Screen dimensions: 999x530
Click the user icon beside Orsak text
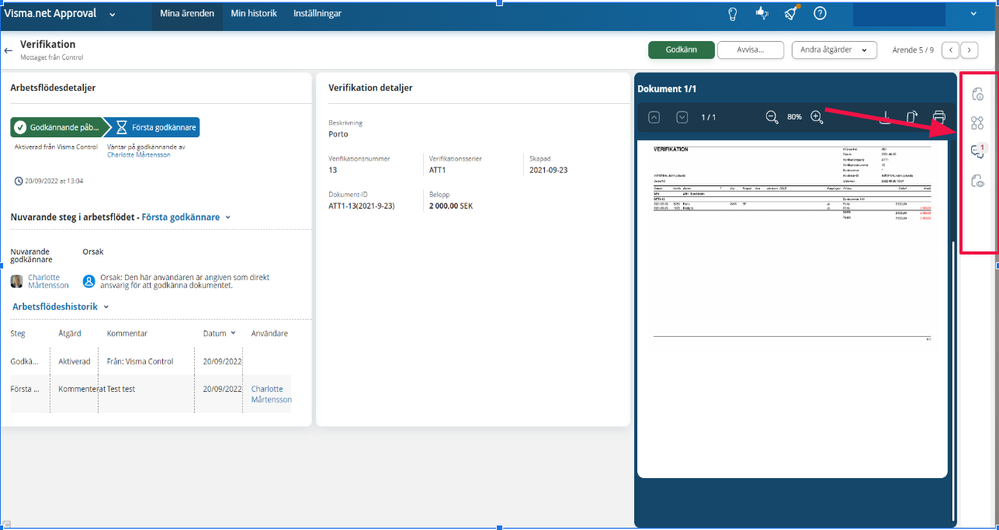pyautogui.click(x=89, y=281)
